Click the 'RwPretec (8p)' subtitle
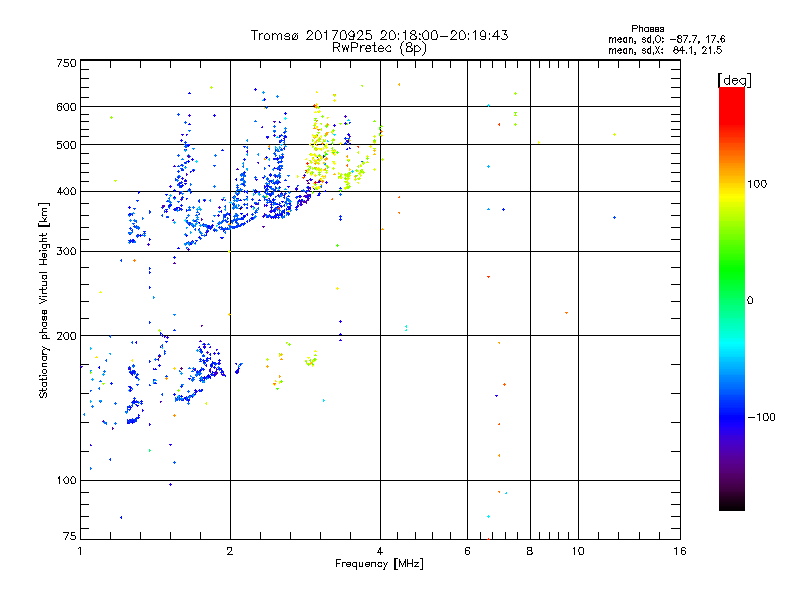 coord(379,48)
